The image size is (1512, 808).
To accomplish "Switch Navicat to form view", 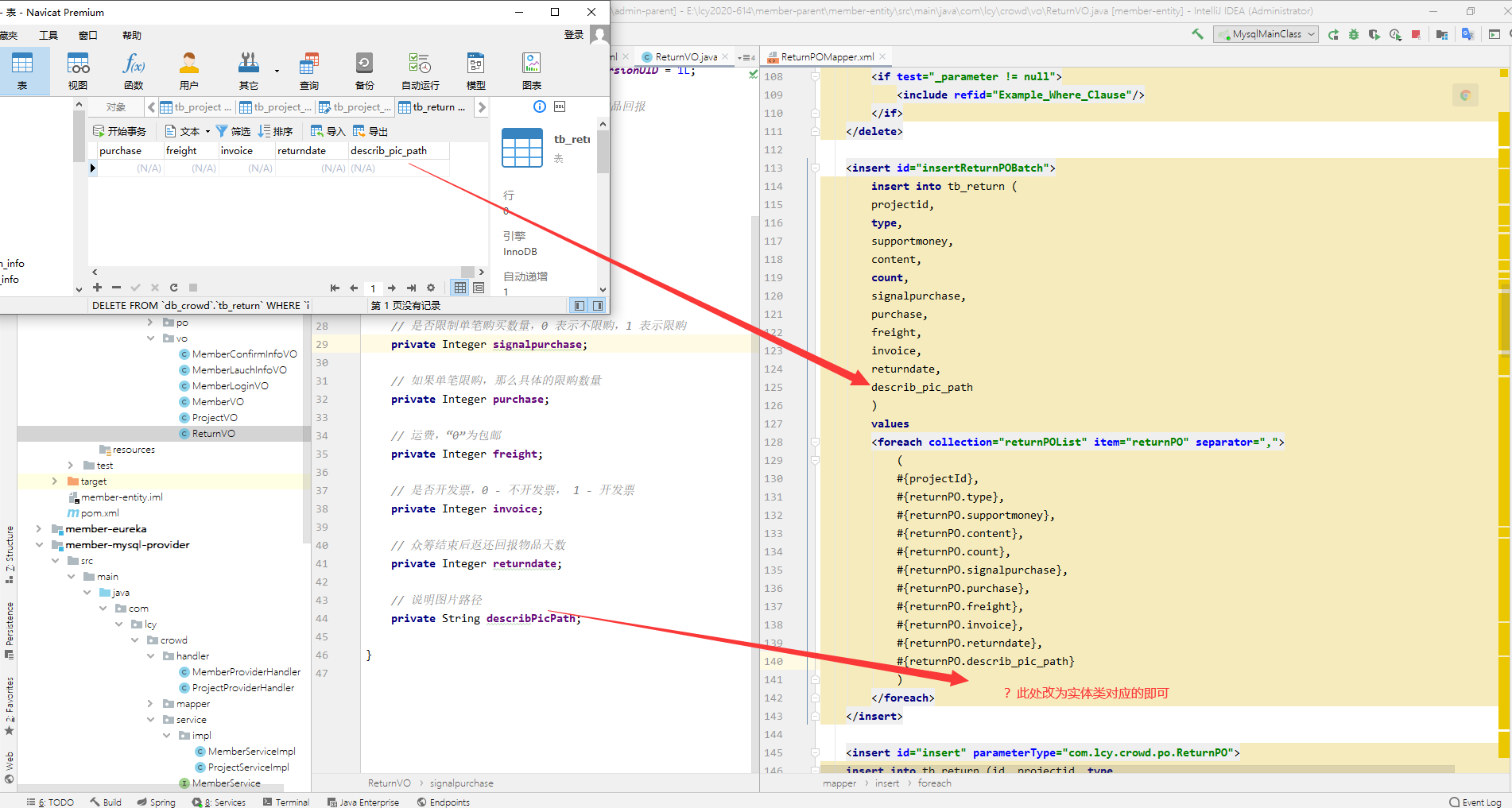I will [479, 288].
